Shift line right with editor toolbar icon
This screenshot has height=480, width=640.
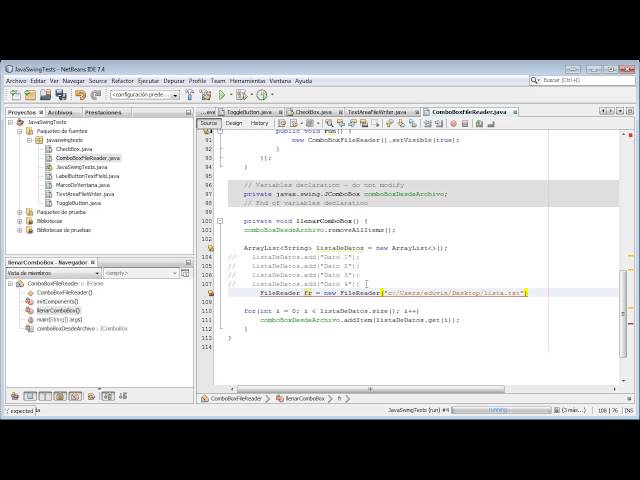click(439, 123)
